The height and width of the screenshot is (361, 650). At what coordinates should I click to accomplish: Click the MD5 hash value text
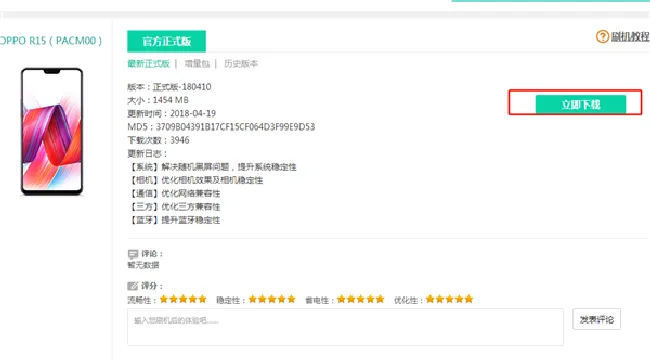coord(235,127)
